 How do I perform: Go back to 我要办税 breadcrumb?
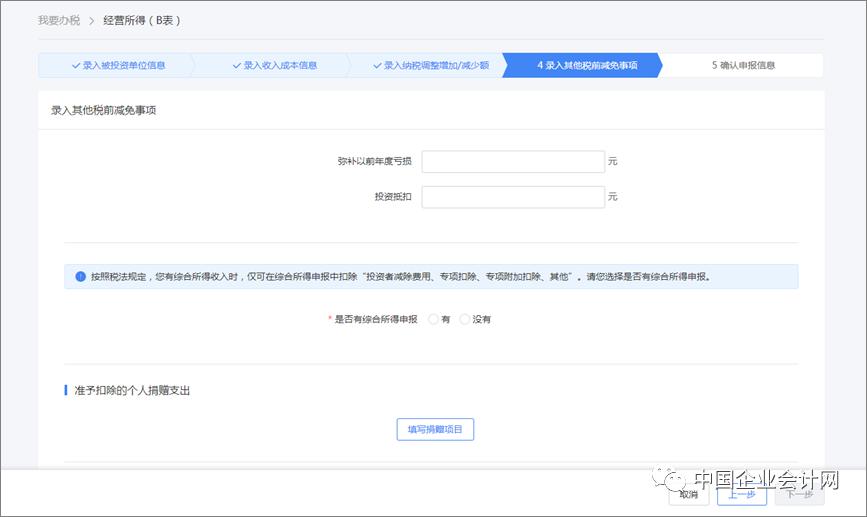tap(59, 20)
